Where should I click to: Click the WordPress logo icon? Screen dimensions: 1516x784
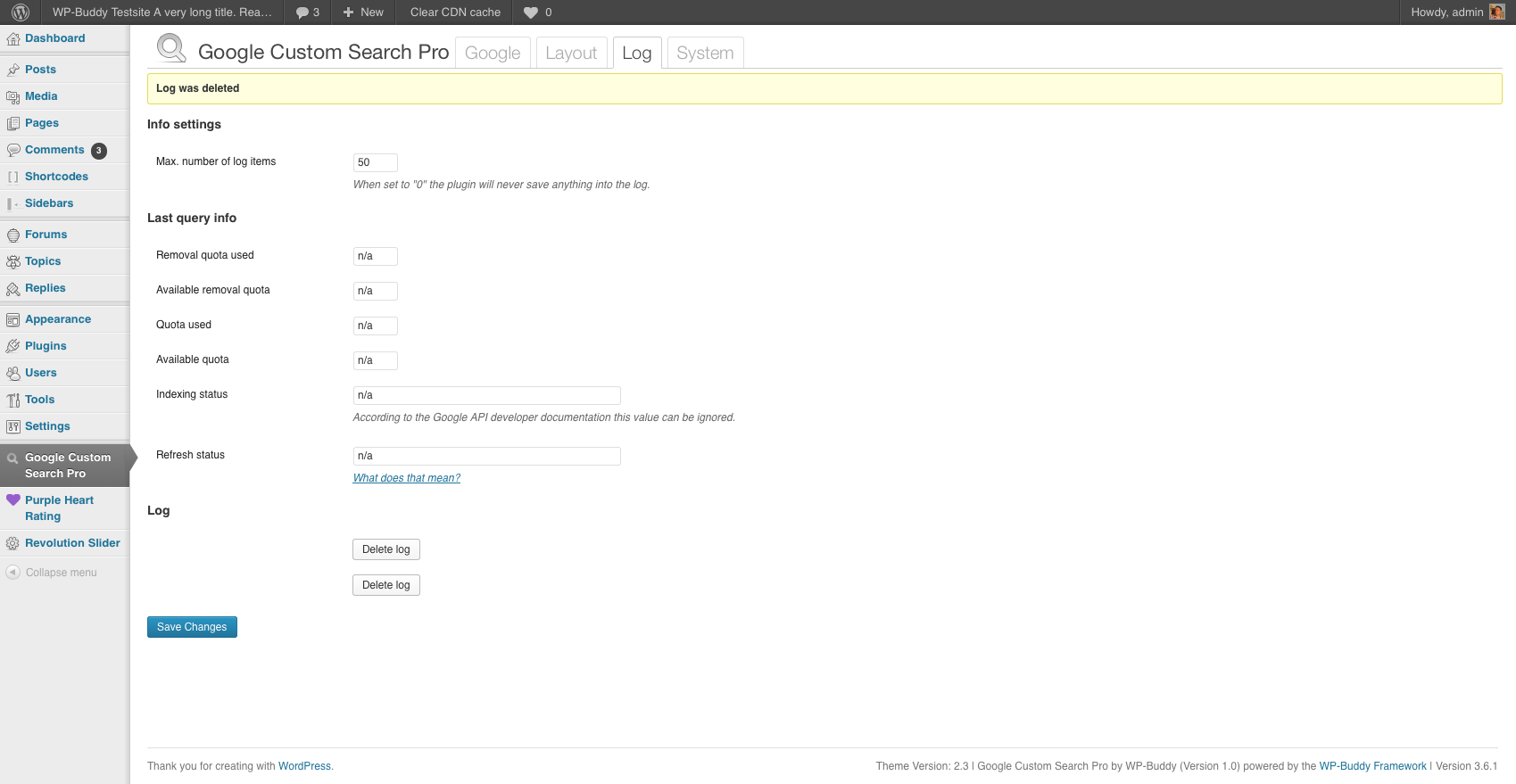[x=21, y=12]
